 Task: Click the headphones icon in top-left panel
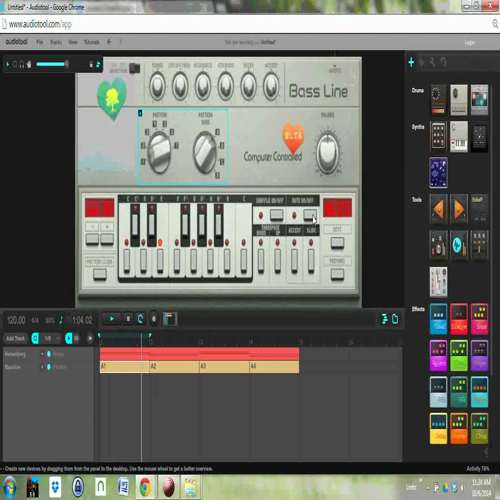22,64
